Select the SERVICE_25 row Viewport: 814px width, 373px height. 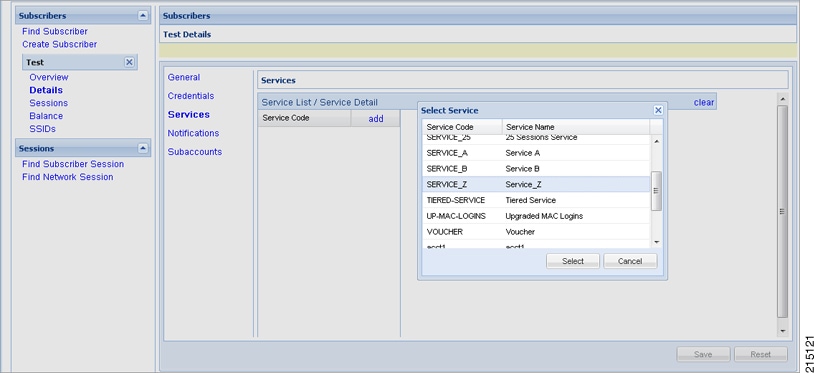[x=536, y=140]
